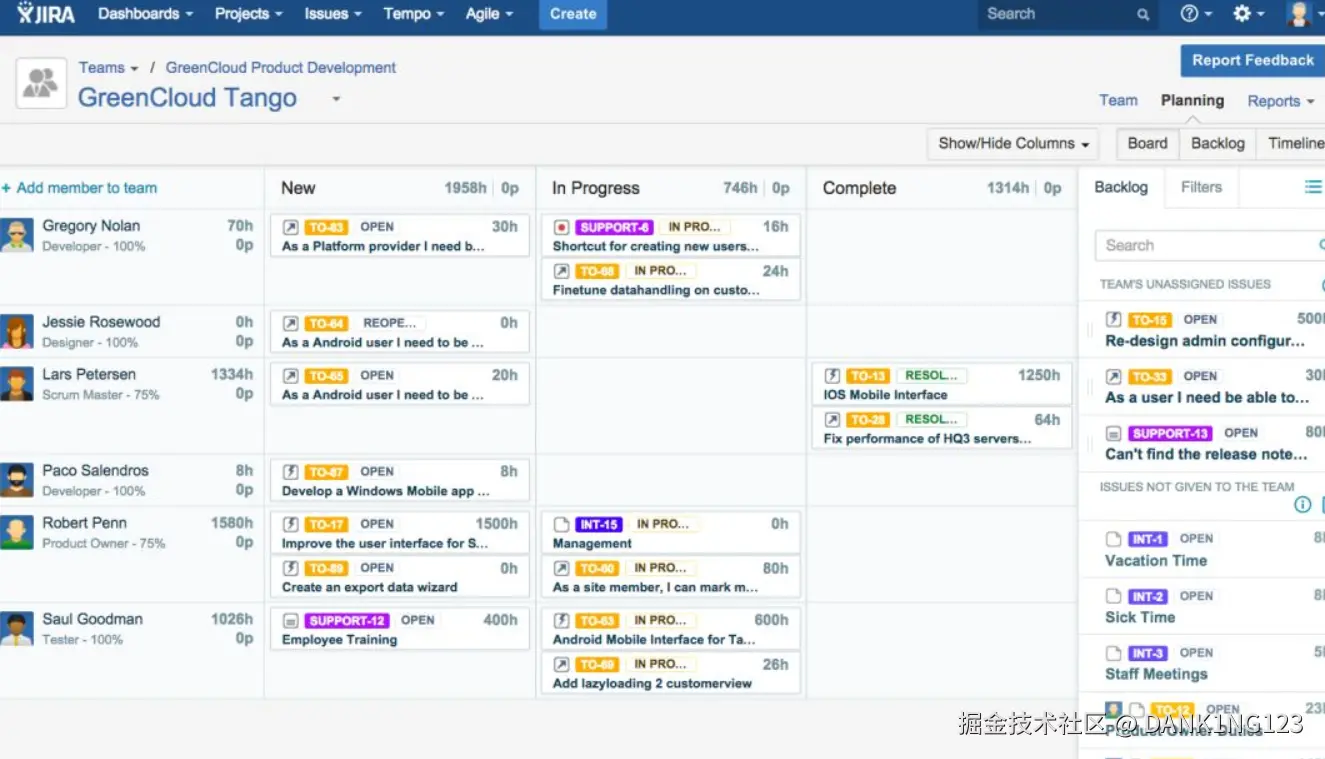Screen dimensions: 1325x759
Task: Click Add member to team
Action: tap(79, 188)
